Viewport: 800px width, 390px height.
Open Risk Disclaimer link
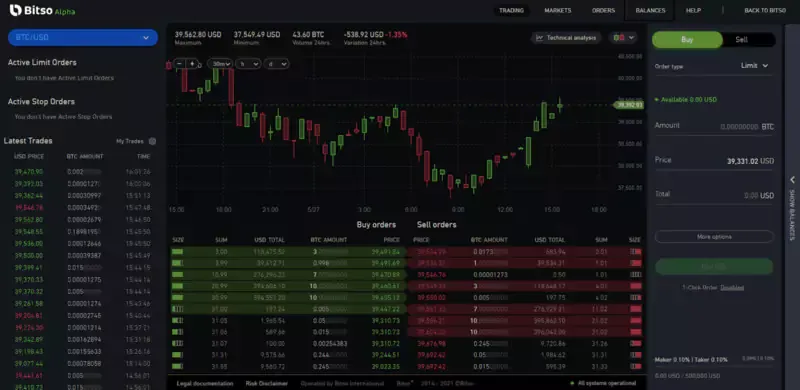click(266, 383)
